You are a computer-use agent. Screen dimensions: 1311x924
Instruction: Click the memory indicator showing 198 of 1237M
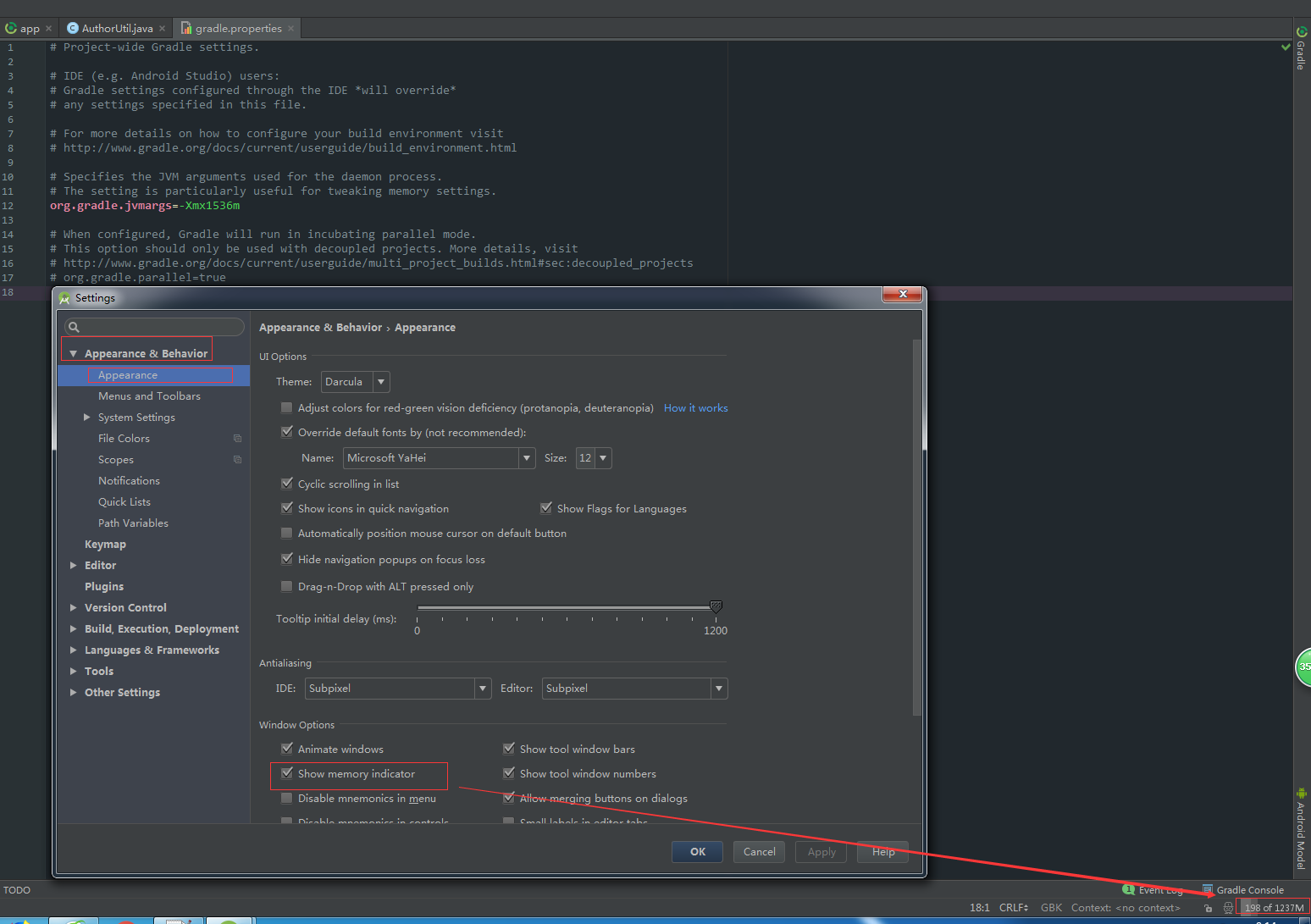[x=1273, y=907]
